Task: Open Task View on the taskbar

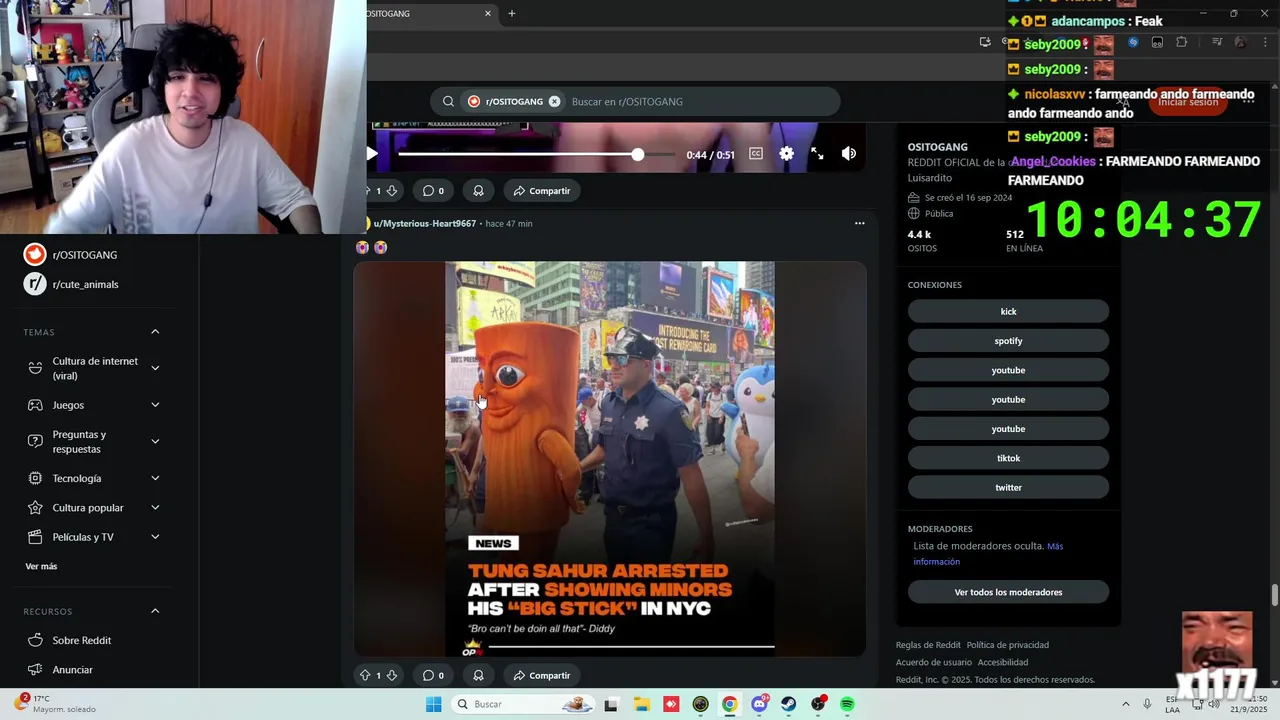Action: (611, 704)
